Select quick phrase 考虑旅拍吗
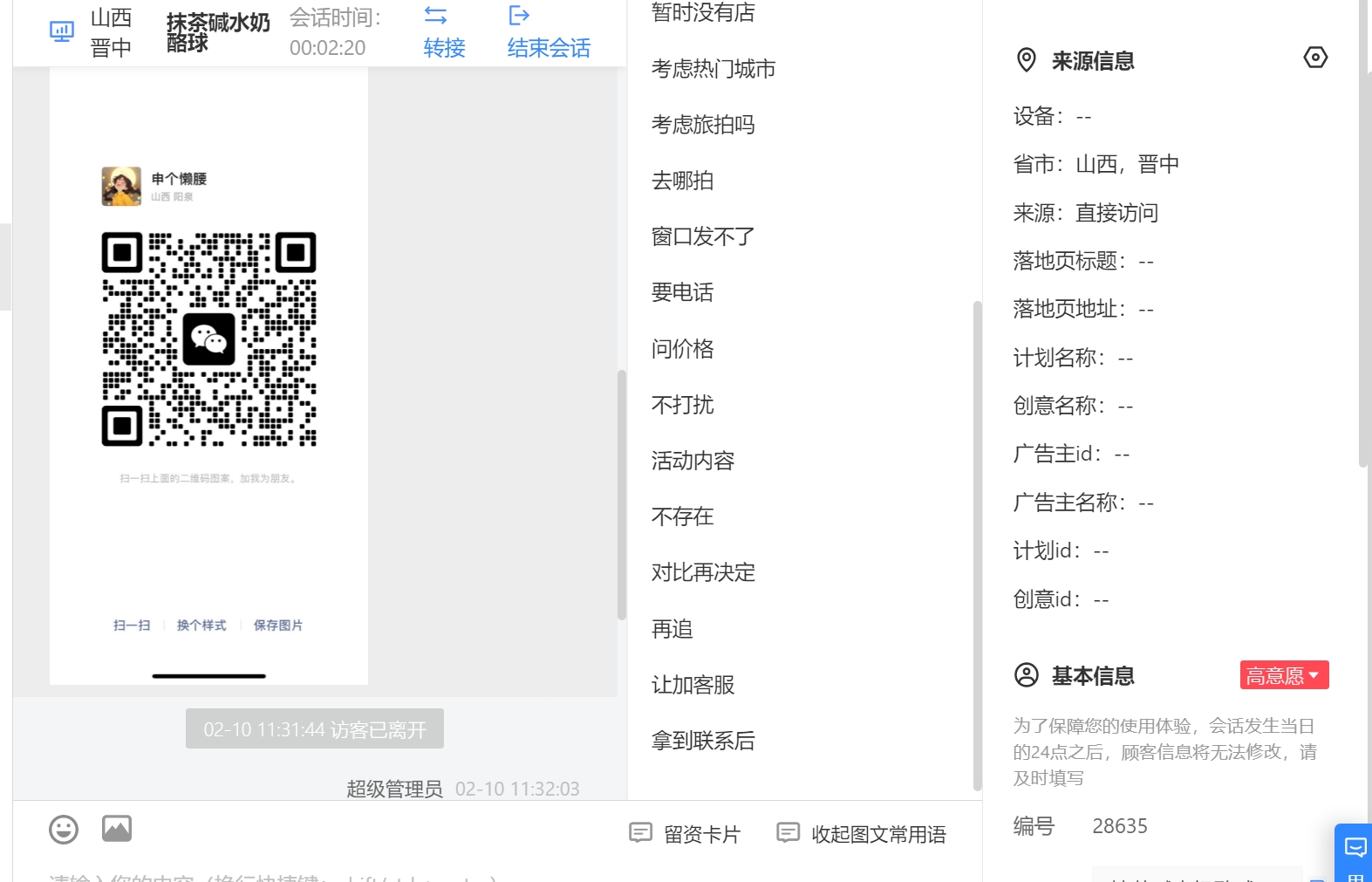This screenshot has width=1372, height=882. coord(703,125)
